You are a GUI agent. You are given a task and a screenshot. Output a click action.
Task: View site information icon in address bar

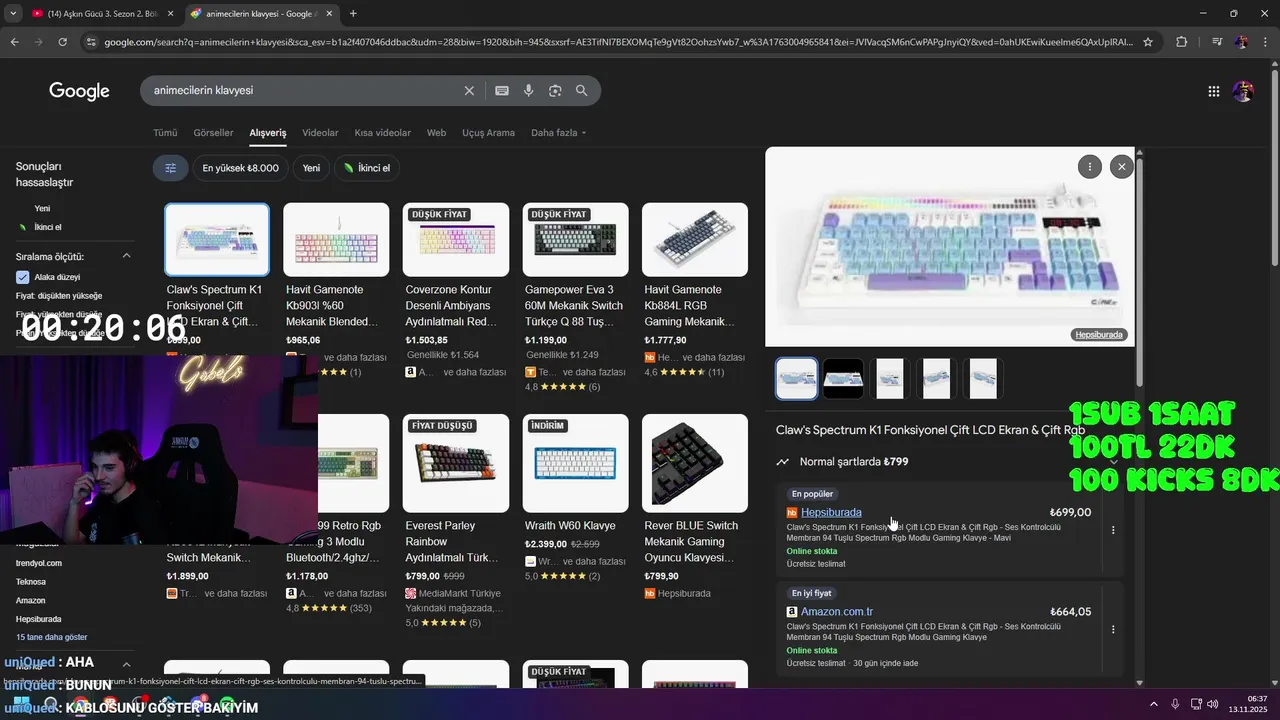tap(91, 42)
